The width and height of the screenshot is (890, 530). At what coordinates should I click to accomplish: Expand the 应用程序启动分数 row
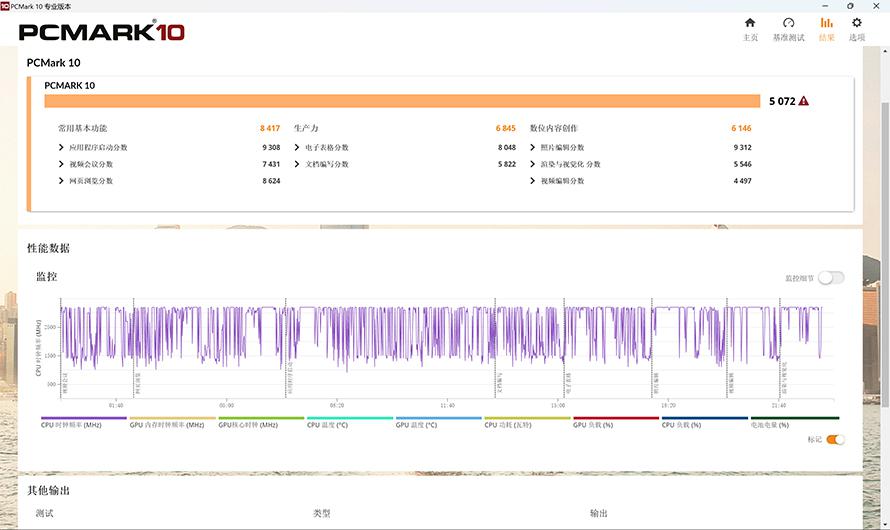pyautogui.click(x=61, y=148)
